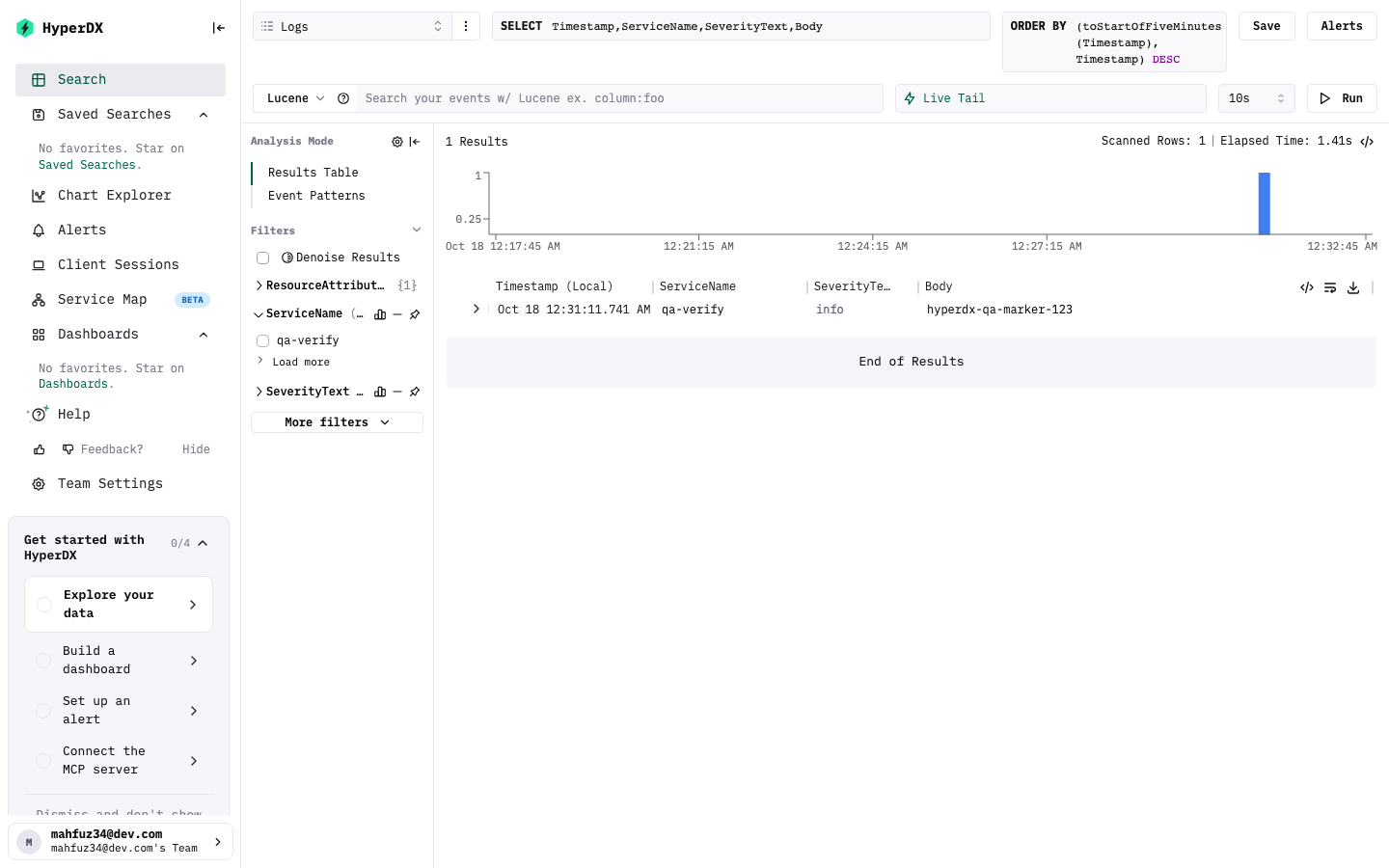This screenshot has height=868, width=1389.
Task: Run the search query
Action: click(x=1342, y=98)
